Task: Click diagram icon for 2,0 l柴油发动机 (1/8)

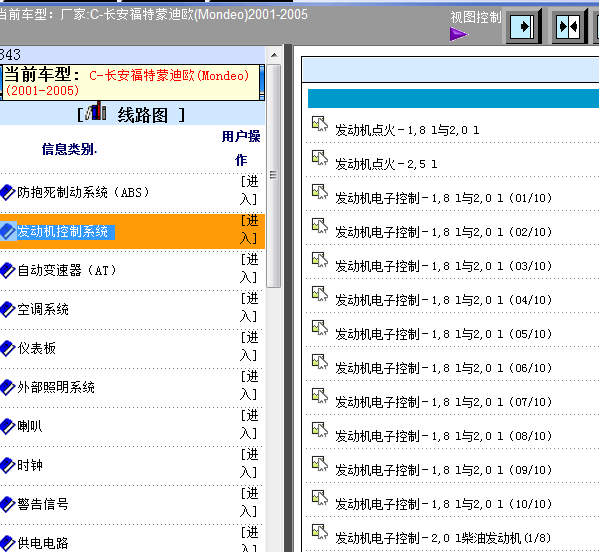Action: pos(320,532)
